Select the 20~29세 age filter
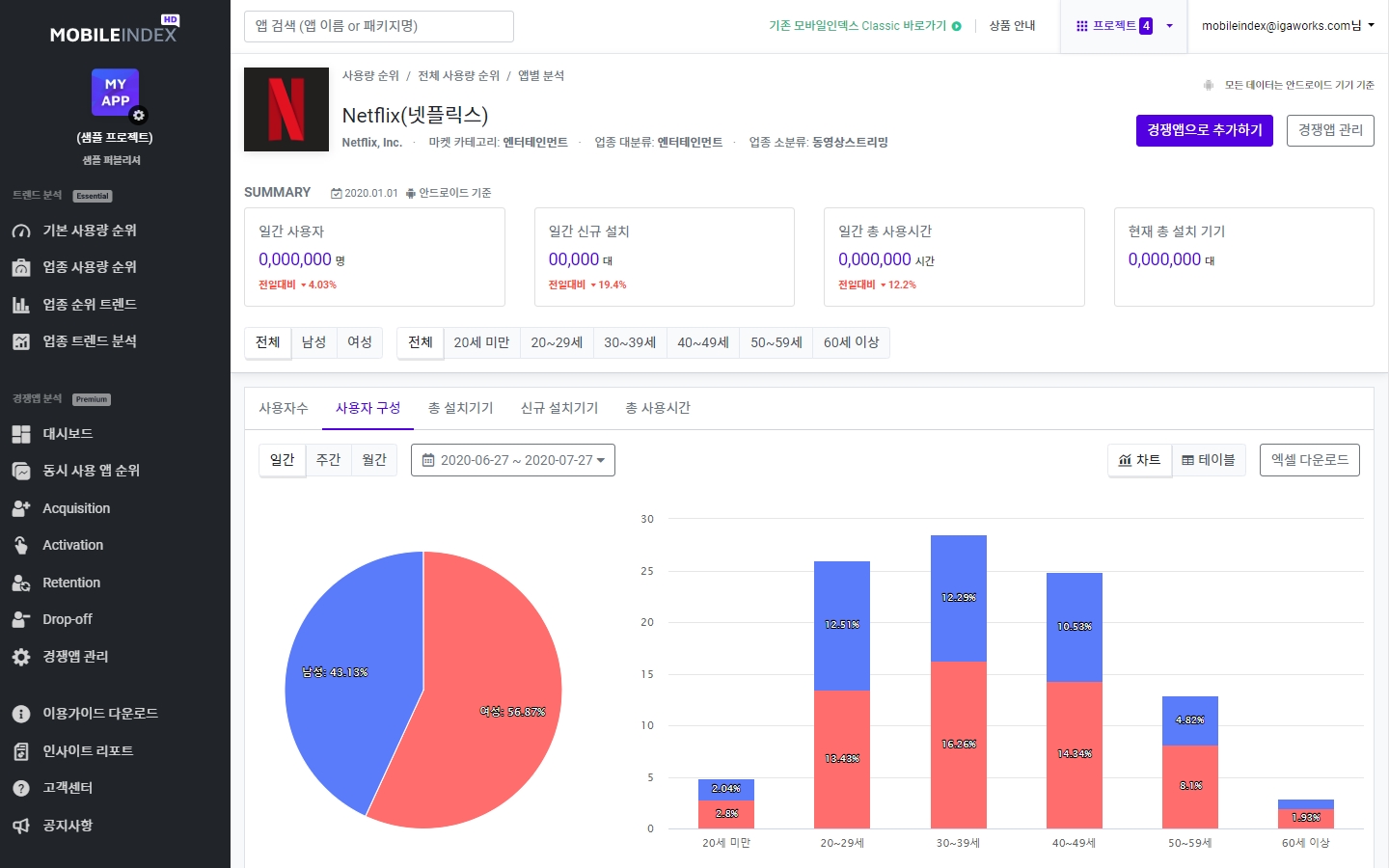Screen dimensions: 1389x868 pyautogui.click(x=557, y=342)
